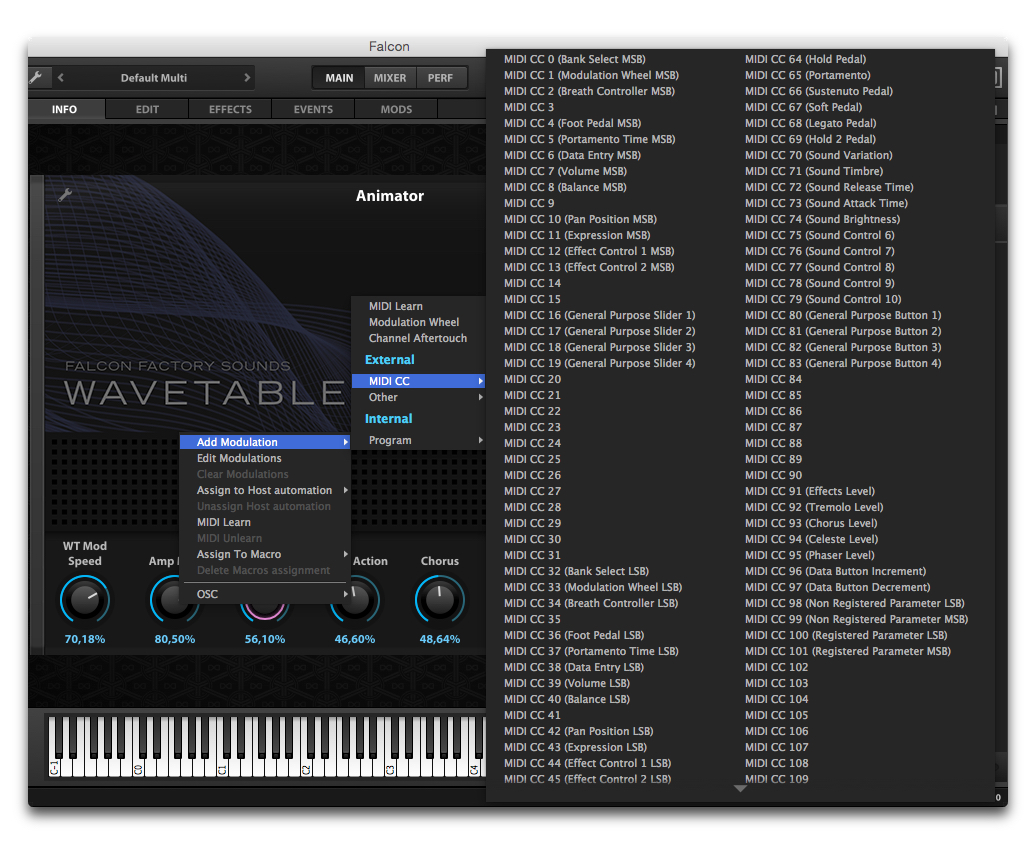Screen dimensions: 1036x843
Task: Switch to the PERF view
Action: (440, 78)
